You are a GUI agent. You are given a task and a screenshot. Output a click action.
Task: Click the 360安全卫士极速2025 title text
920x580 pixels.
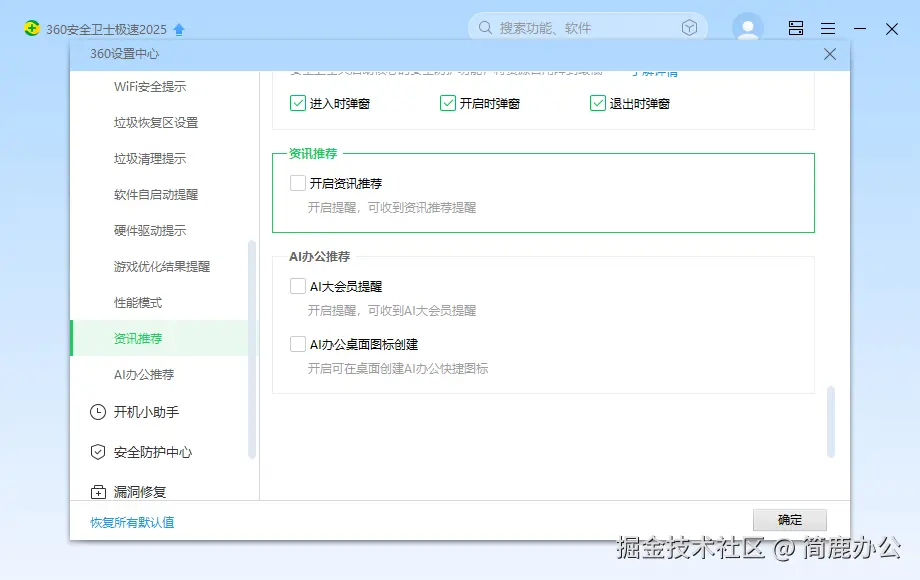point(106,29)
